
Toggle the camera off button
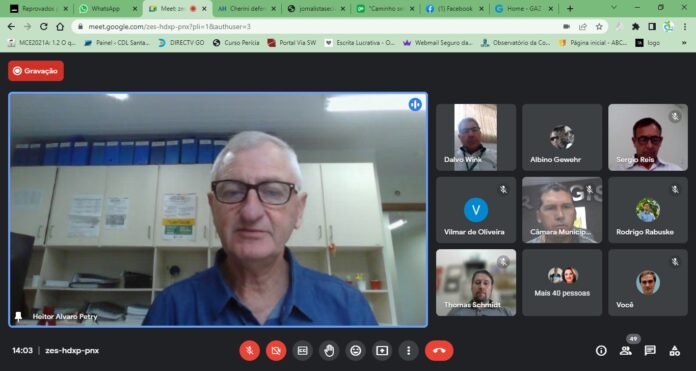(276, 351)
